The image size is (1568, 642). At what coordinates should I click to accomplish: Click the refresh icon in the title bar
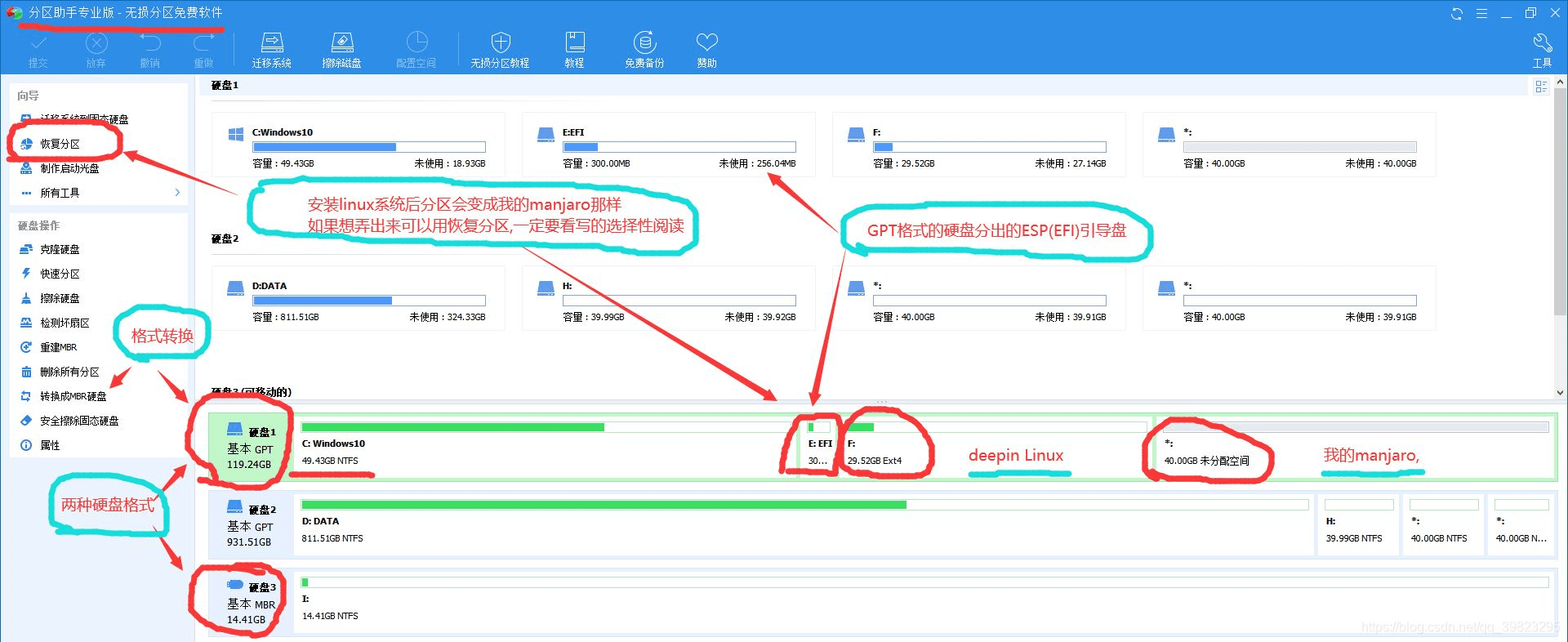point(1456,13)
